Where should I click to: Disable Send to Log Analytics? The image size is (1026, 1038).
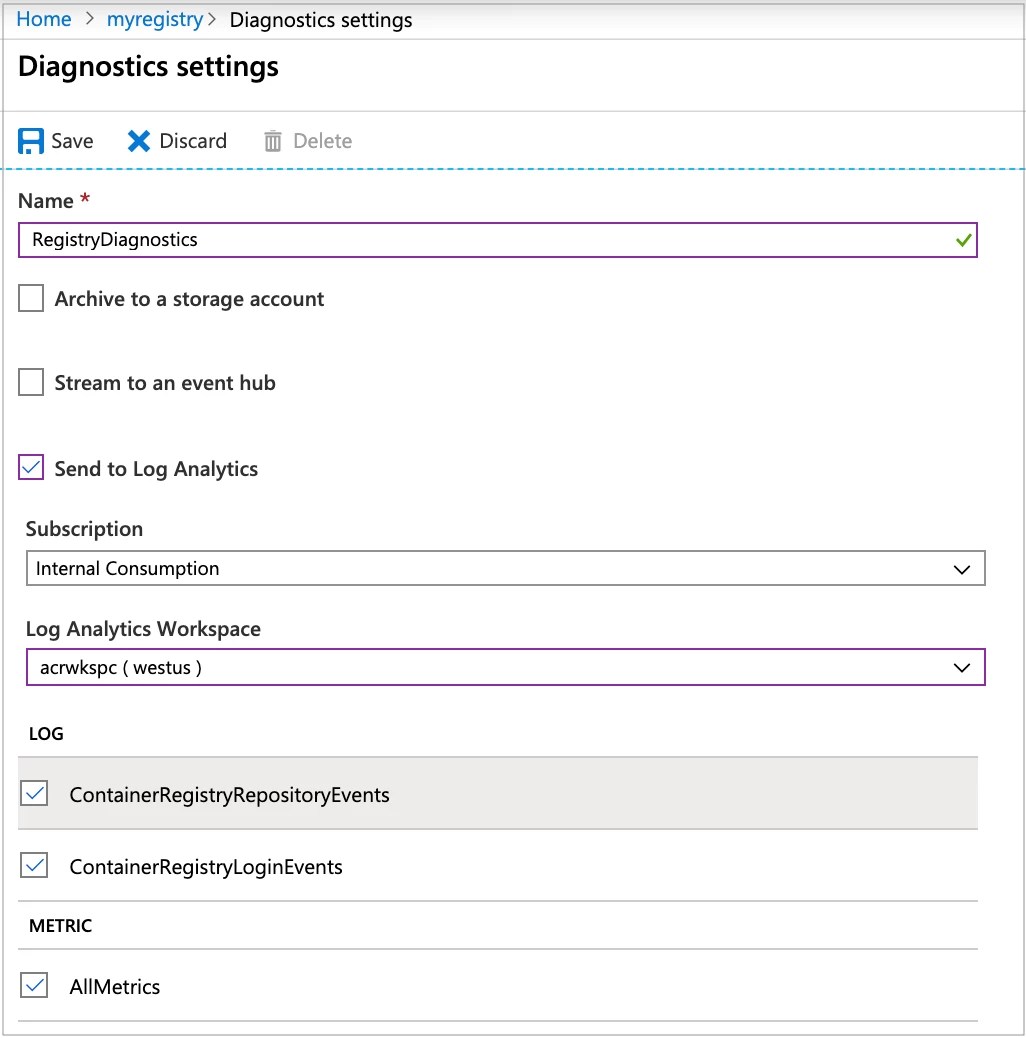[x=30, y=467]
